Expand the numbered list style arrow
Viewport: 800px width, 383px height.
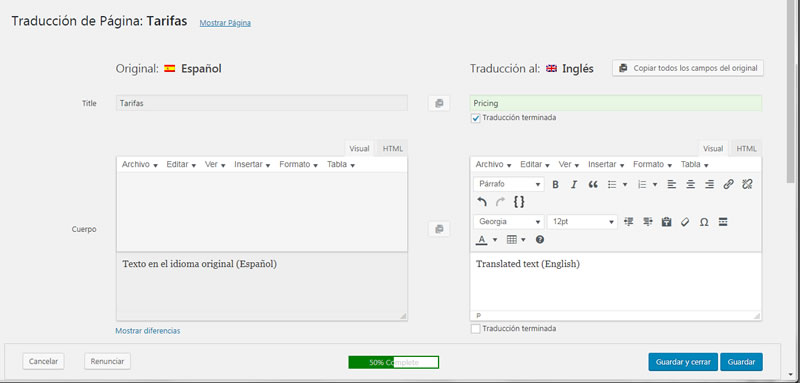(x=655, y=185)
